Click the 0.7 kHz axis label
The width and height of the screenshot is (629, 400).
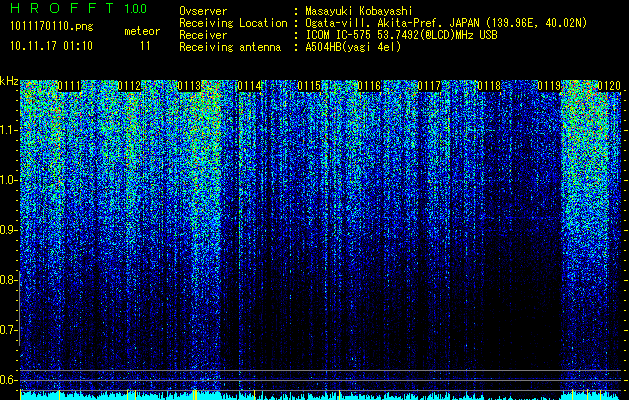click(x=9, y=330)
